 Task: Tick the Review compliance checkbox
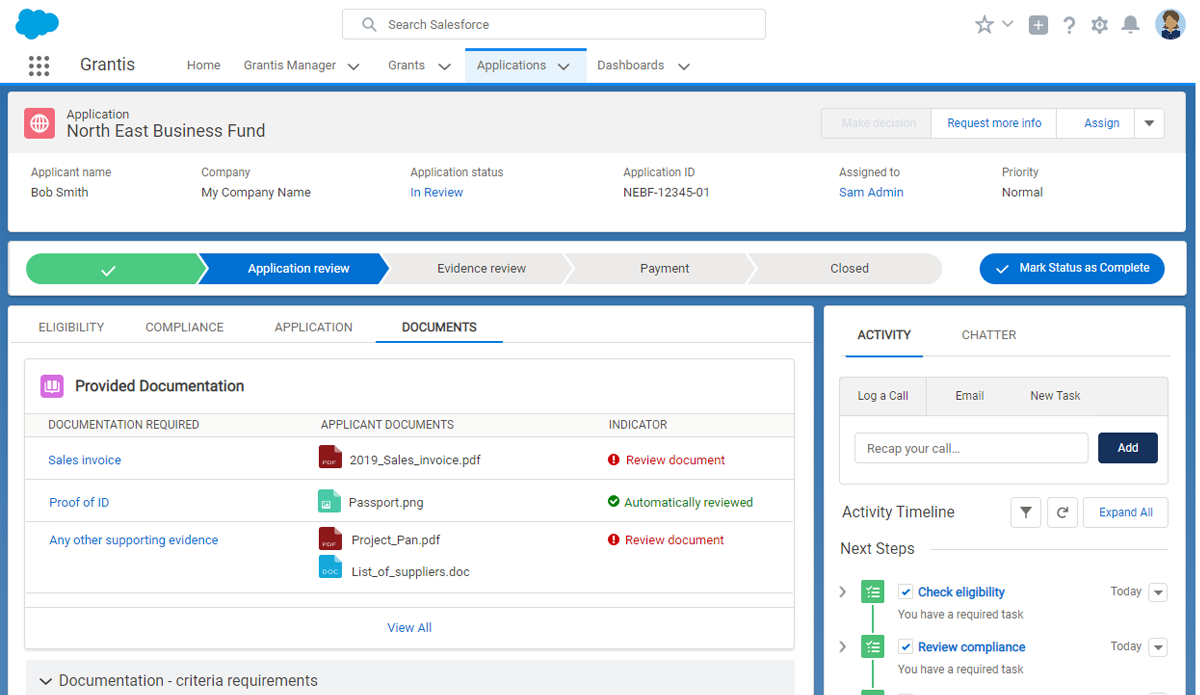click(x=905, y=647)
